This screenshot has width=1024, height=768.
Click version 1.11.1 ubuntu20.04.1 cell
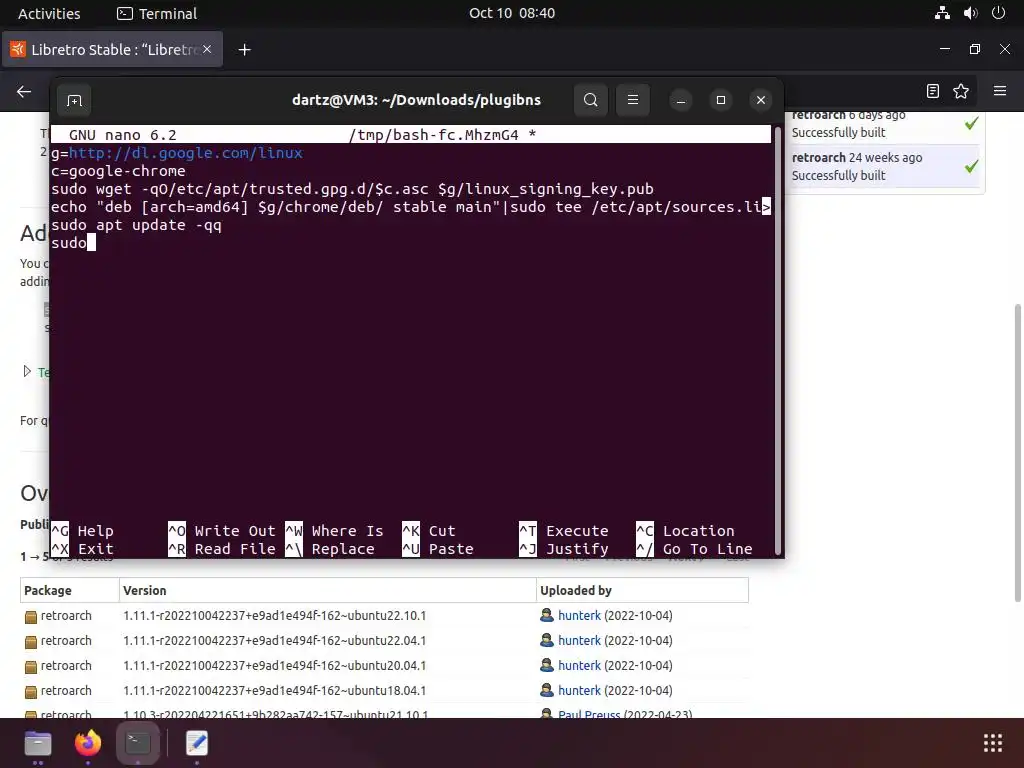click(274, 665)
